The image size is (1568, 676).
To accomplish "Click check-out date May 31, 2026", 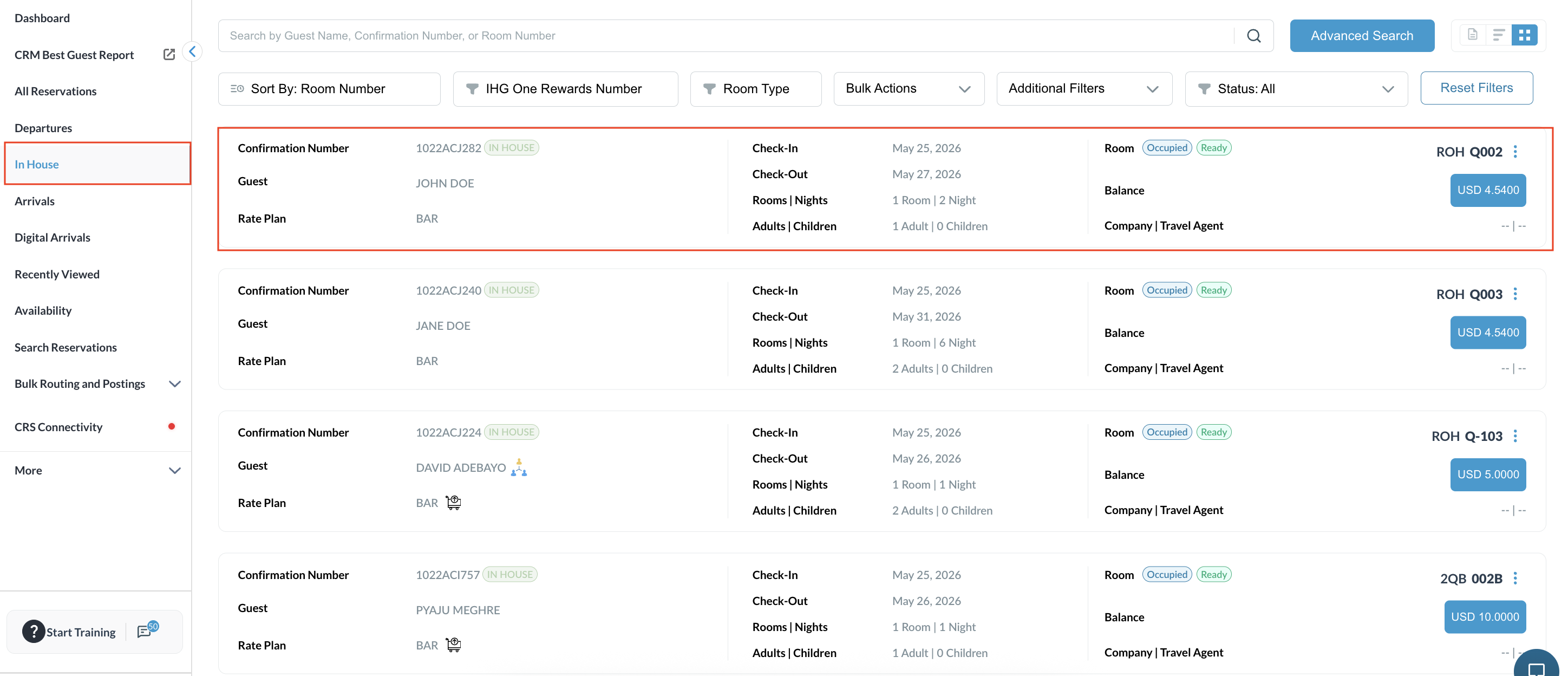I will point(926,317).
